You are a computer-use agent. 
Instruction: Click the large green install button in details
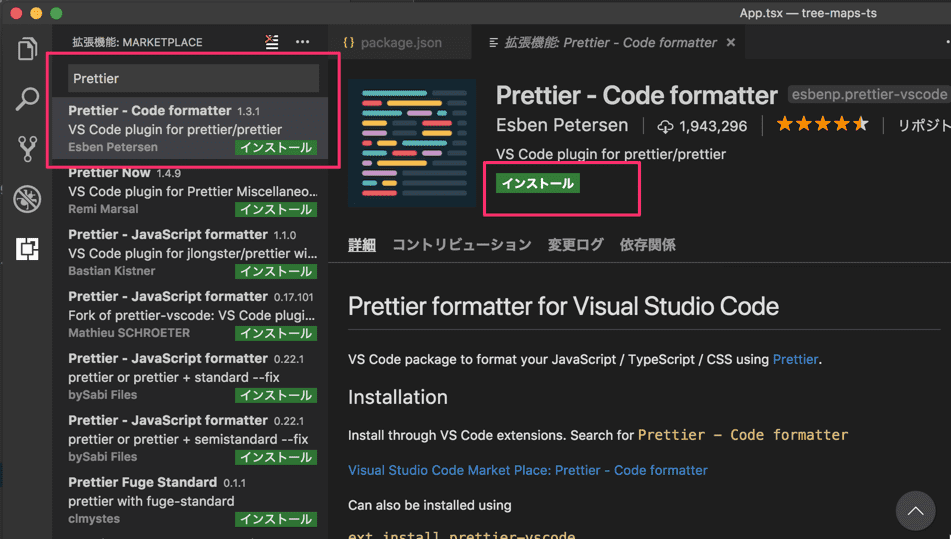537,183
